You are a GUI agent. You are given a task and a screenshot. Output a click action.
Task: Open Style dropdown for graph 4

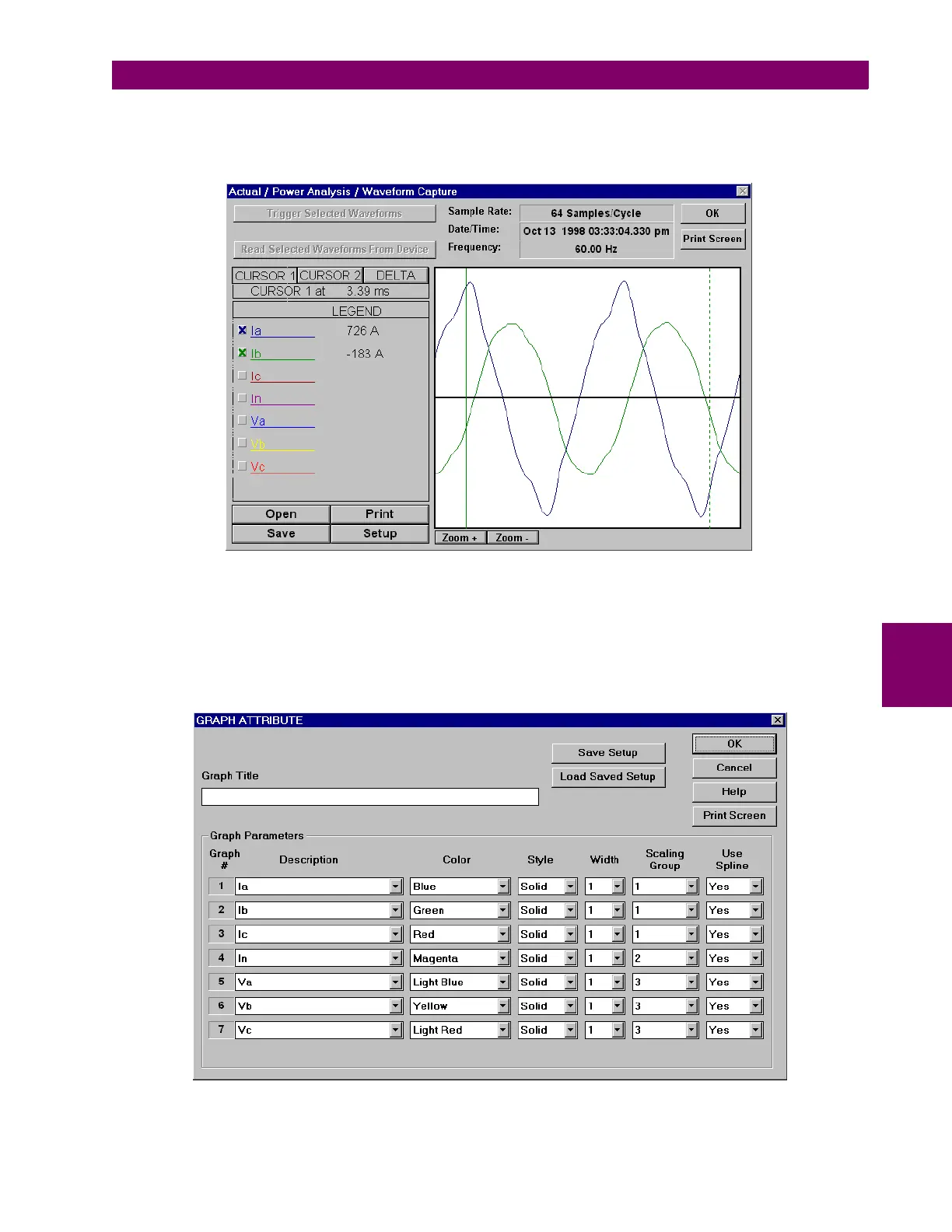[x=571, y=958]
